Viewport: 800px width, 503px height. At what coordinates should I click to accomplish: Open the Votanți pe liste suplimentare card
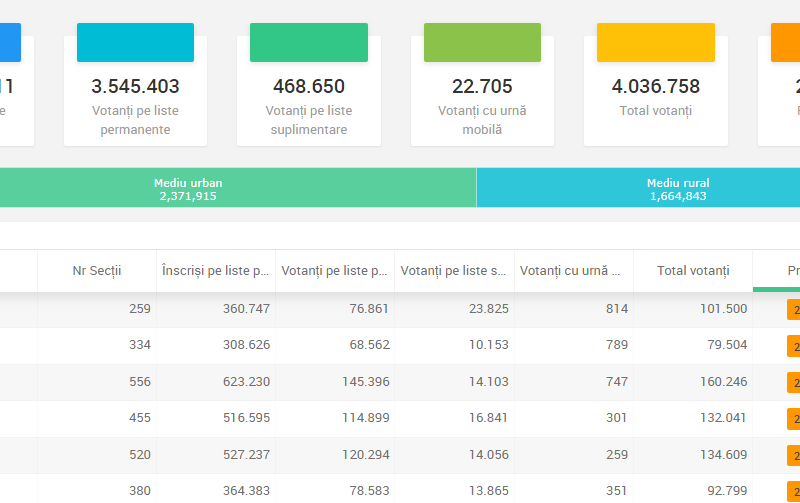click(308, 100)
